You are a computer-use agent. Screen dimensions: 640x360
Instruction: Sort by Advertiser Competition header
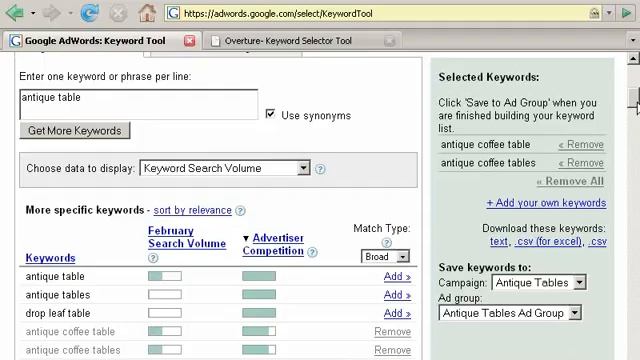pos(273,244)
